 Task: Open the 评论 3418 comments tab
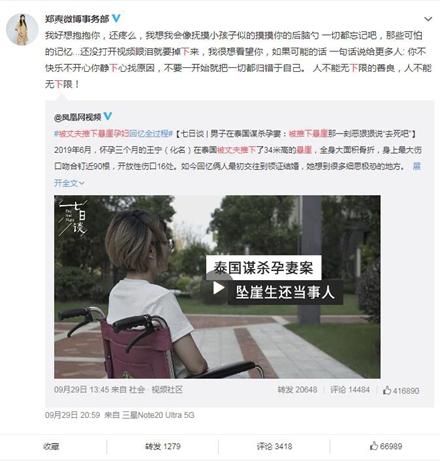[274, 446]
